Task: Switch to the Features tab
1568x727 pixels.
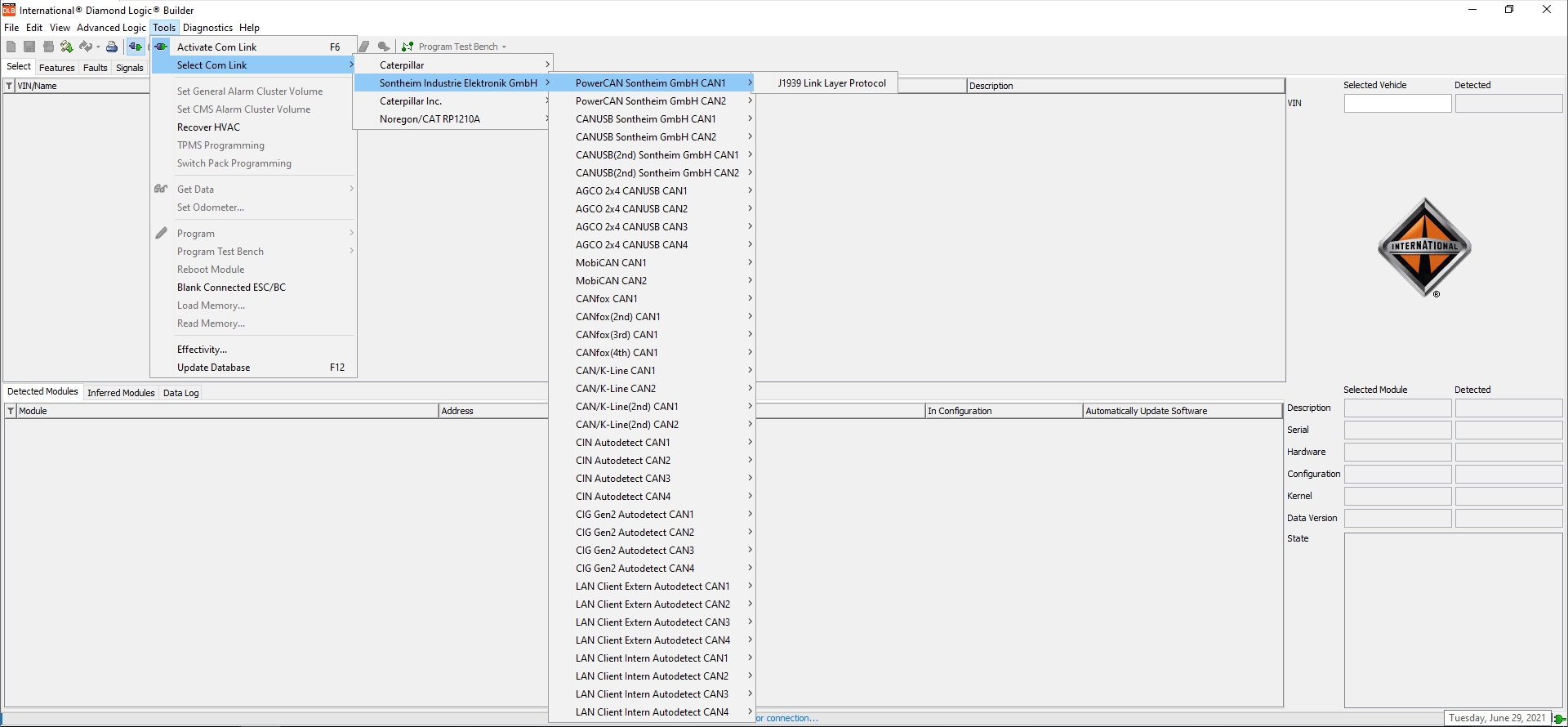Action: pos(57,68)
